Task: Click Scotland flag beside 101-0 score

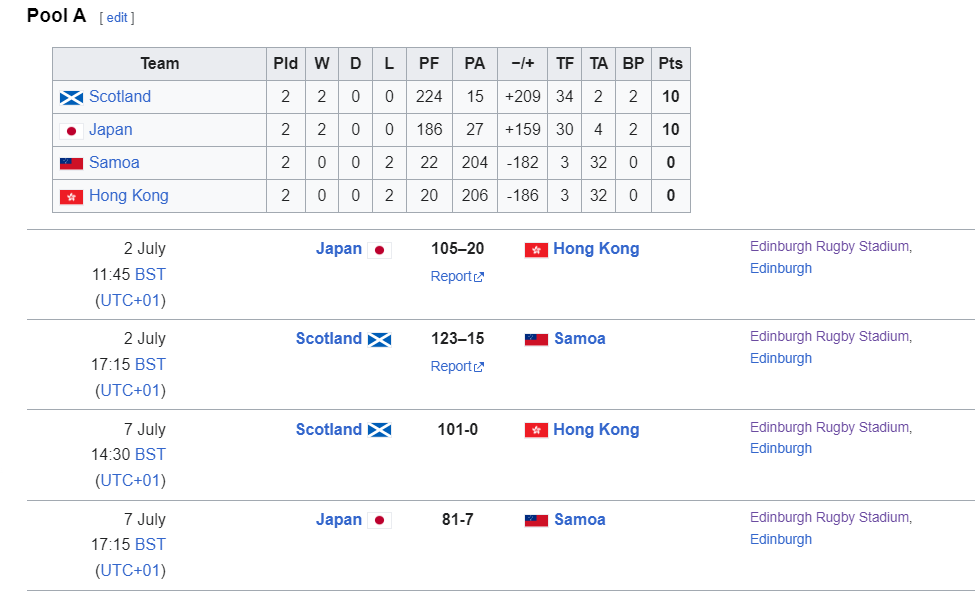Action: tap(379, 430)
